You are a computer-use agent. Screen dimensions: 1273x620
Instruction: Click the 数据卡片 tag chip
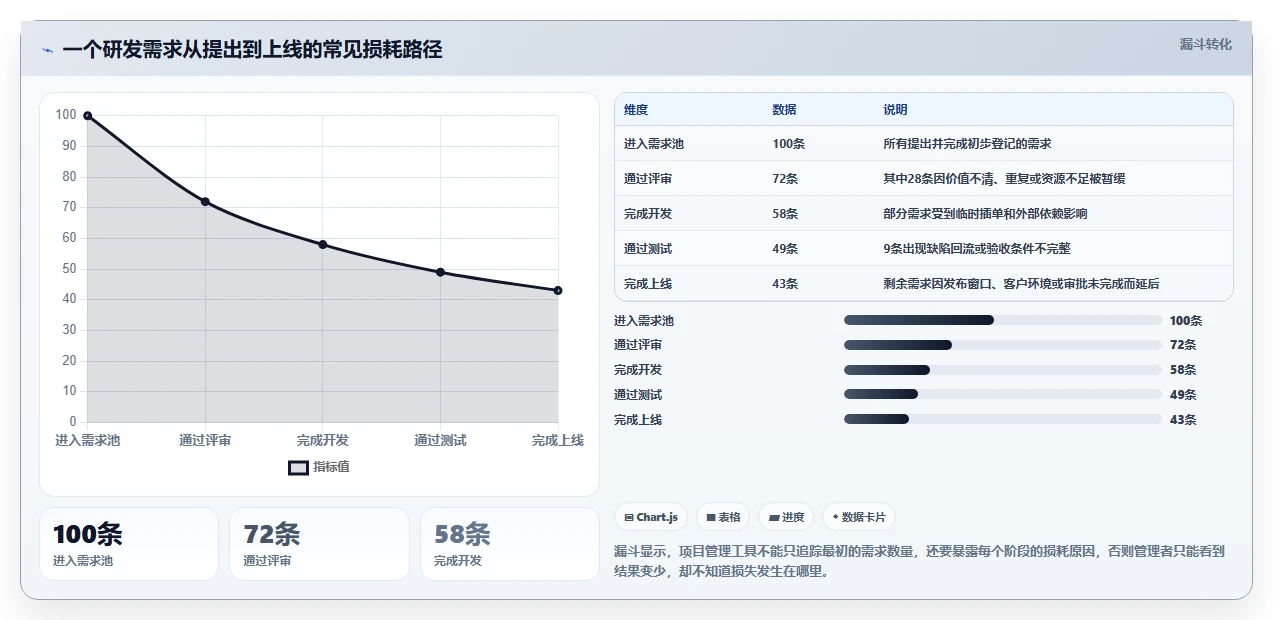click(x=859, y=517)
